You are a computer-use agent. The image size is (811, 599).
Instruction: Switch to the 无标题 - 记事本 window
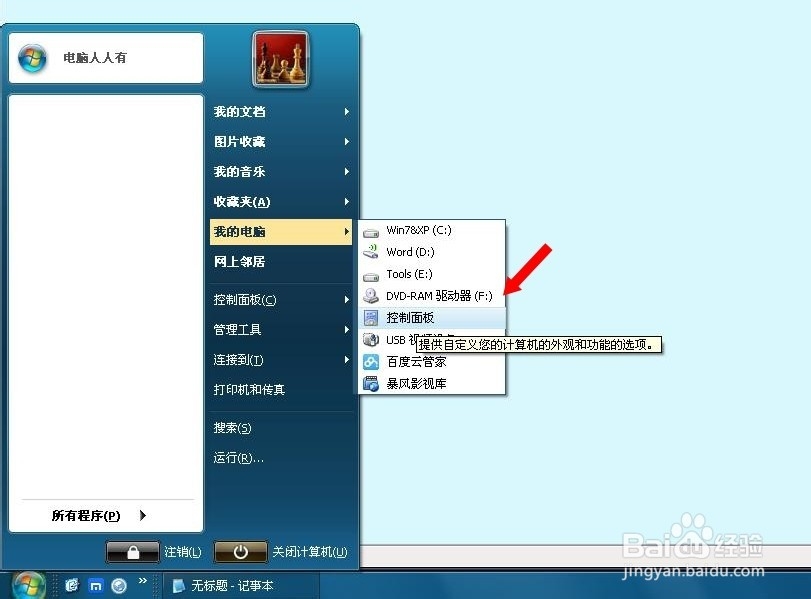(230, 585)
